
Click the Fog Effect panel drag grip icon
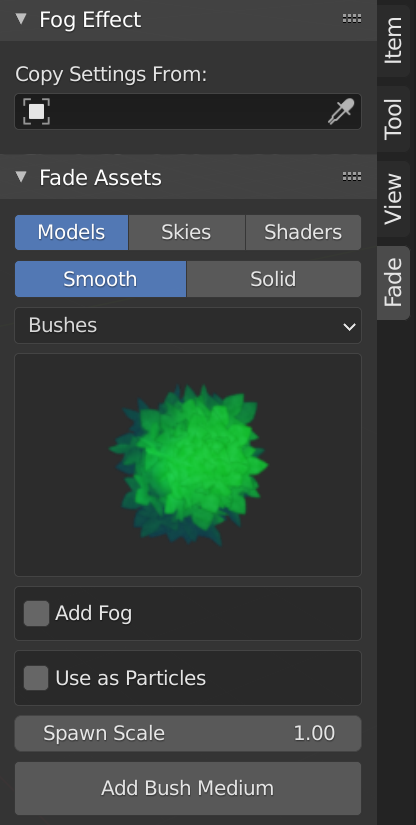pos(352,19)
